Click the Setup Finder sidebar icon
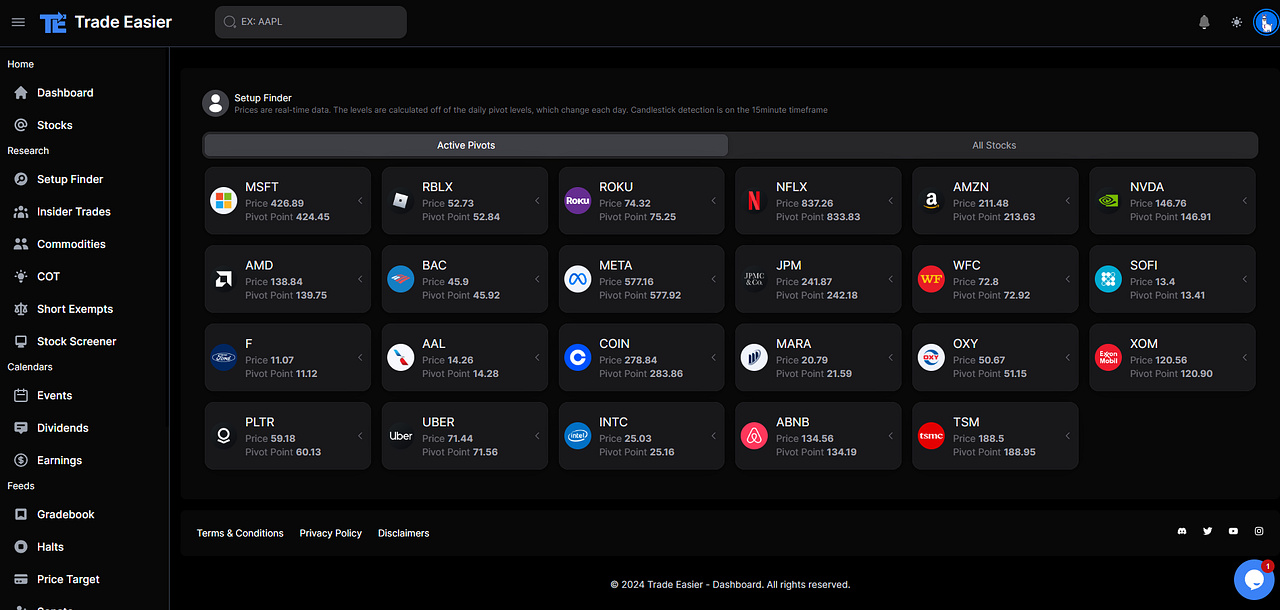The image size is (1280, 610). [20, 179]
